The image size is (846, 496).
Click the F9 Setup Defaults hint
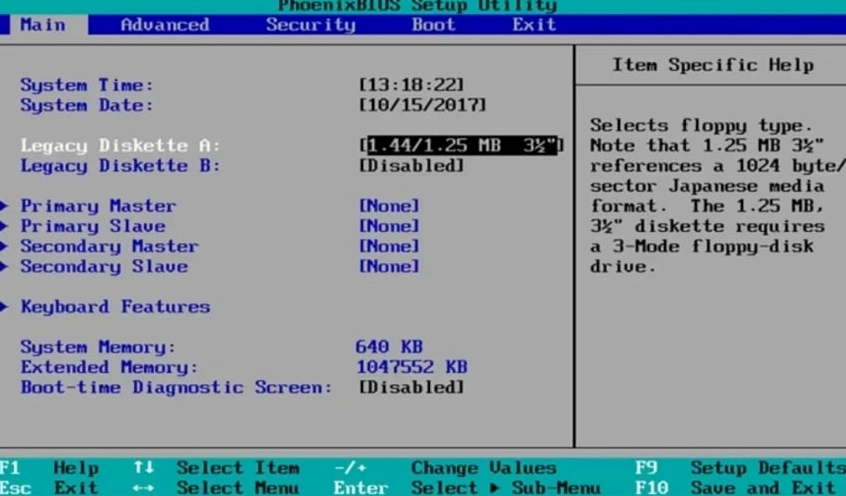click(x=740, y=467)
